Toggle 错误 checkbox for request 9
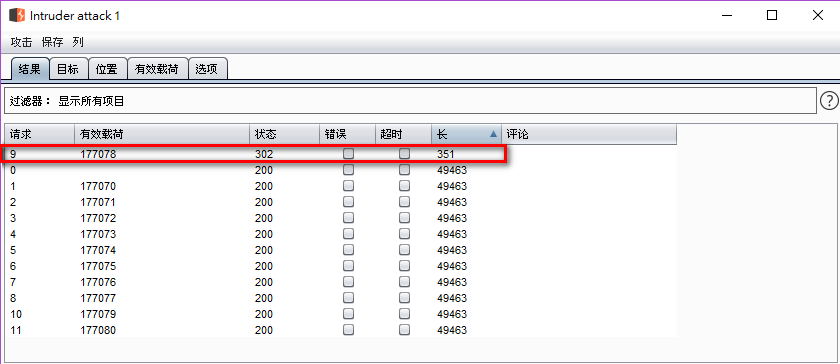Image resolution: width=840 pixels, height=364 pixels. point(349,154)
